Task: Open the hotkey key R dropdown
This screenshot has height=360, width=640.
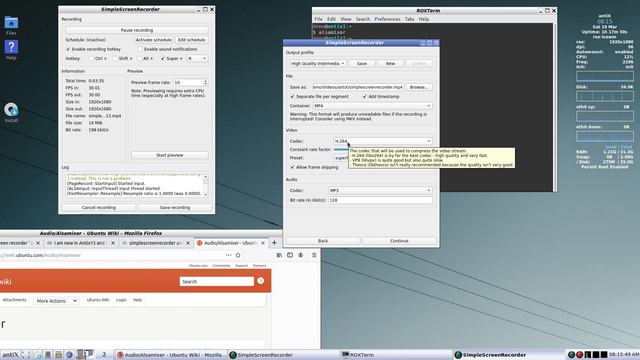Action: (197, 59)
